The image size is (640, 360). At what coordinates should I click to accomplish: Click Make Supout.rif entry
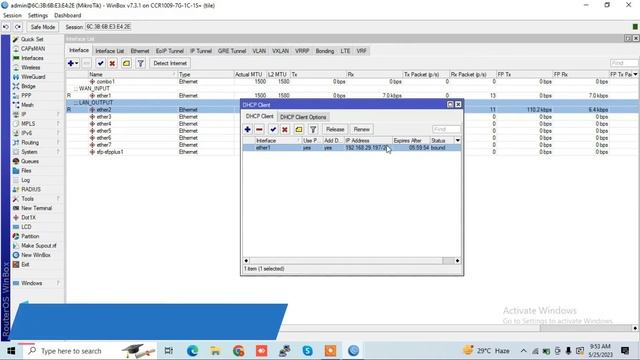pos(38,246)
